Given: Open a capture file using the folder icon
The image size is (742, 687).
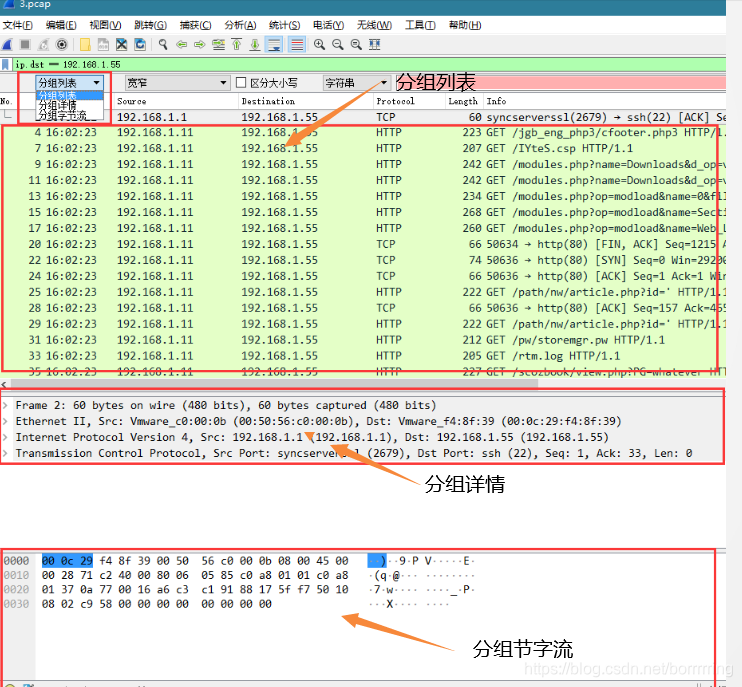Looking at the screenshot, I should tap(85, 45).
